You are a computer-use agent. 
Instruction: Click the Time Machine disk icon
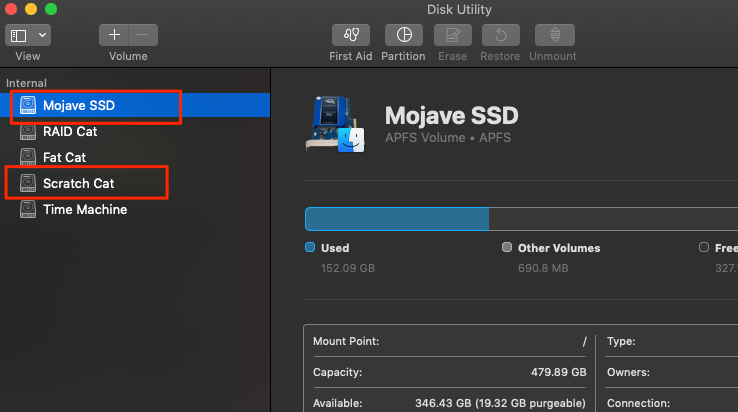pos(28,210)
